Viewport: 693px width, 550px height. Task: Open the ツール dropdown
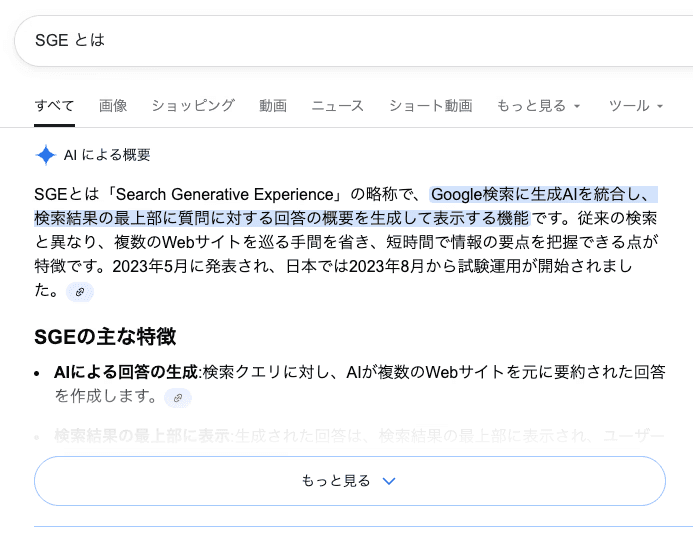(x=636, y=106)
